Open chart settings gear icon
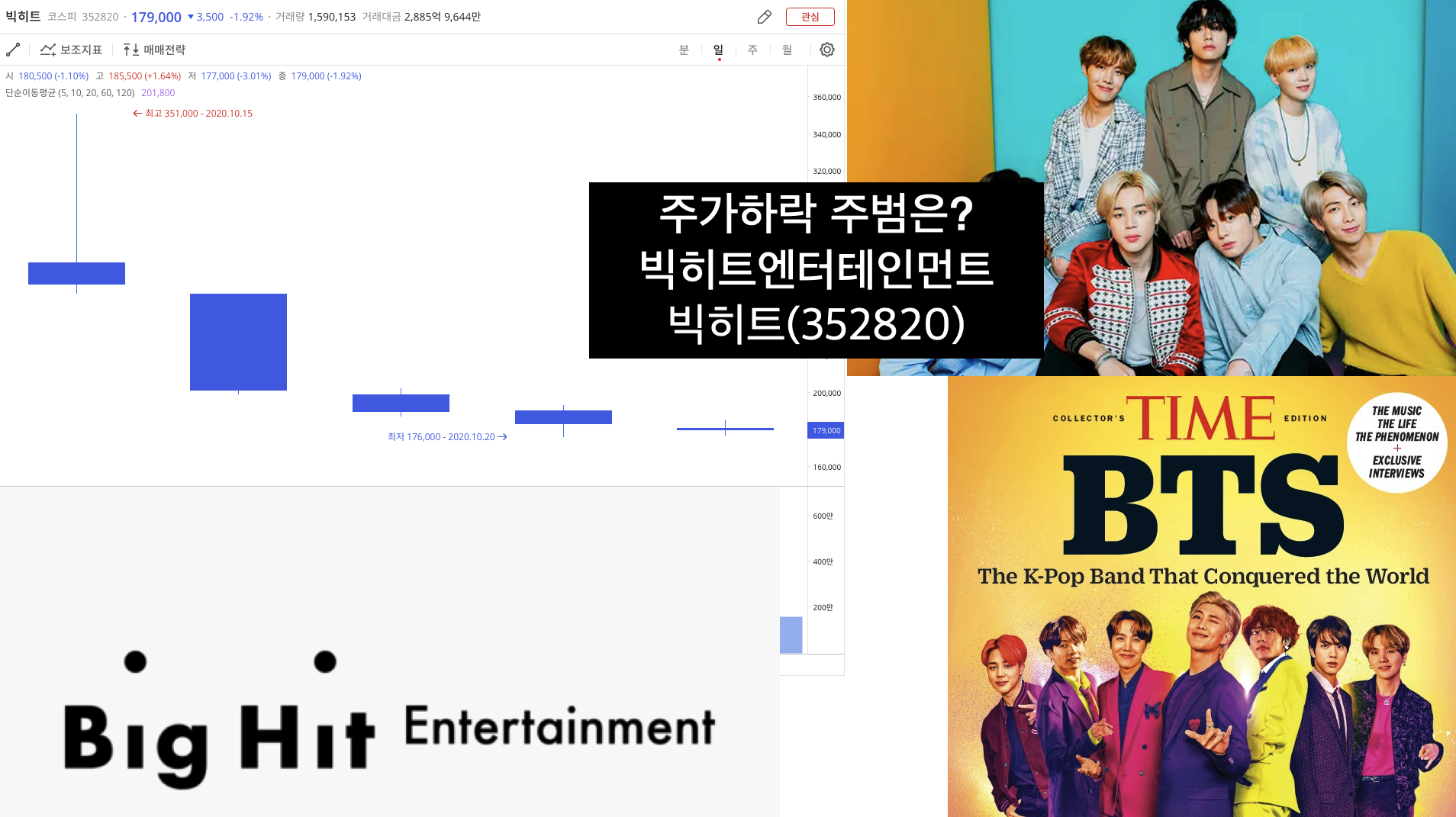 [x=827, y=50]
